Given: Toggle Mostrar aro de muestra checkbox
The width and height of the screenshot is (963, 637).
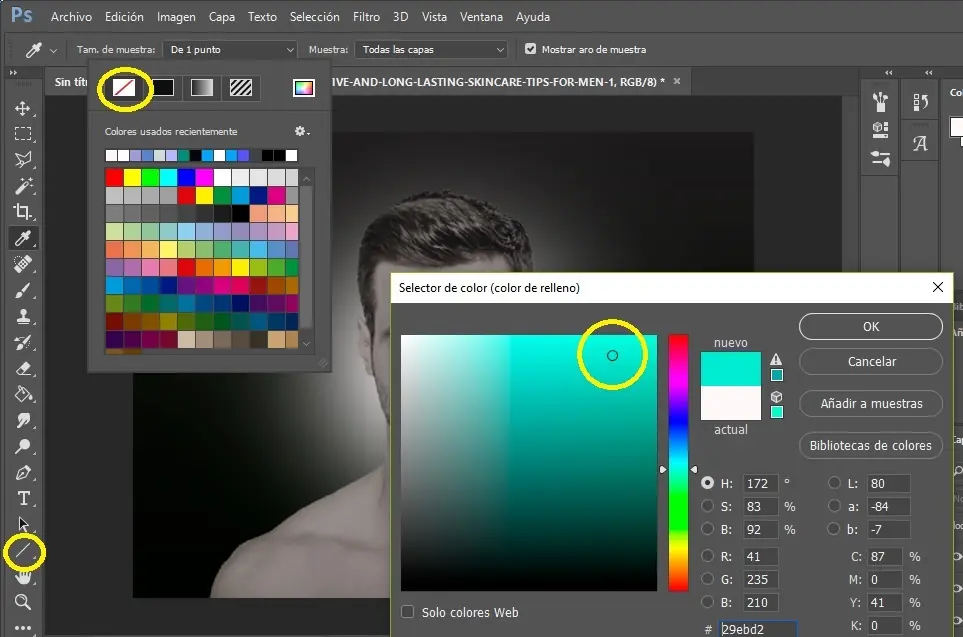Looking at the screenshot, I should pyautogui.click(x=531, y=49).
